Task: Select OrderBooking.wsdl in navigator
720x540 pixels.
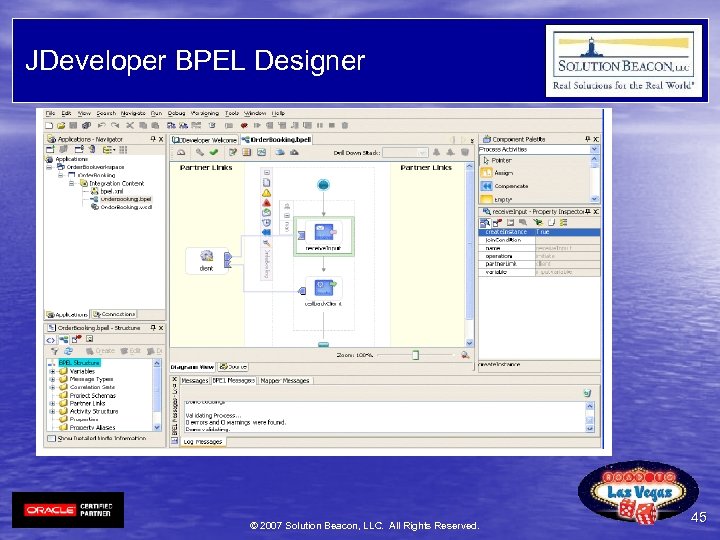Action: coord(122,207)
